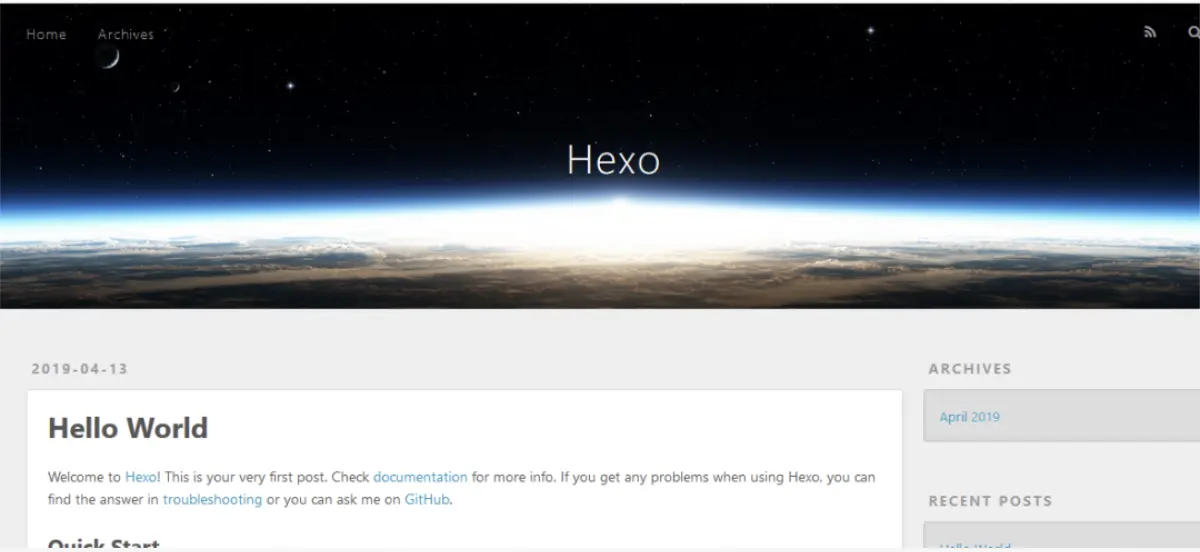1200x552 pixels.
Task: Follow the Hexo link in welcome text
Action: point(141,477)
